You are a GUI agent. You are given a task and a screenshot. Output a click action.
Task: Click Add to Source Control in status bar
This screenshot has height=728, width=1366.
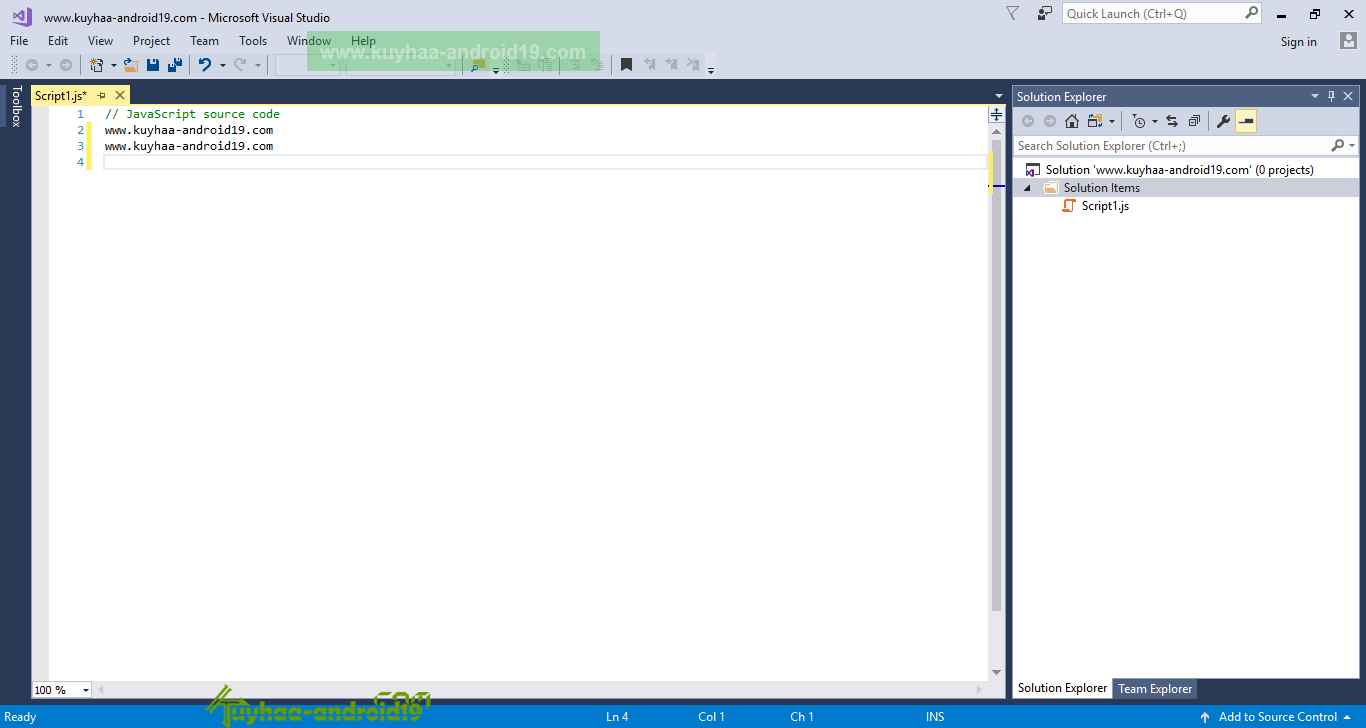(1278, 716)
